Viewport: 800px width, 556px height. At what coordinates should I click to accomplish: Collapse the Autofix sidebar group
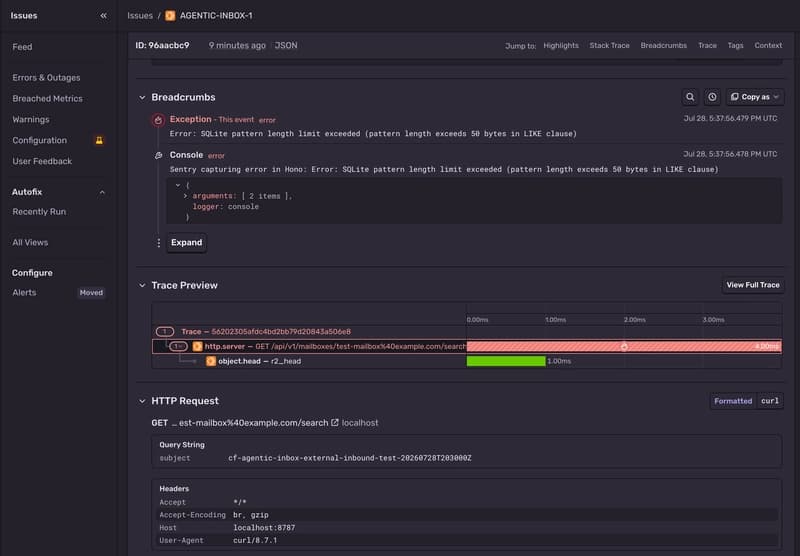click(x=102, y=192)
